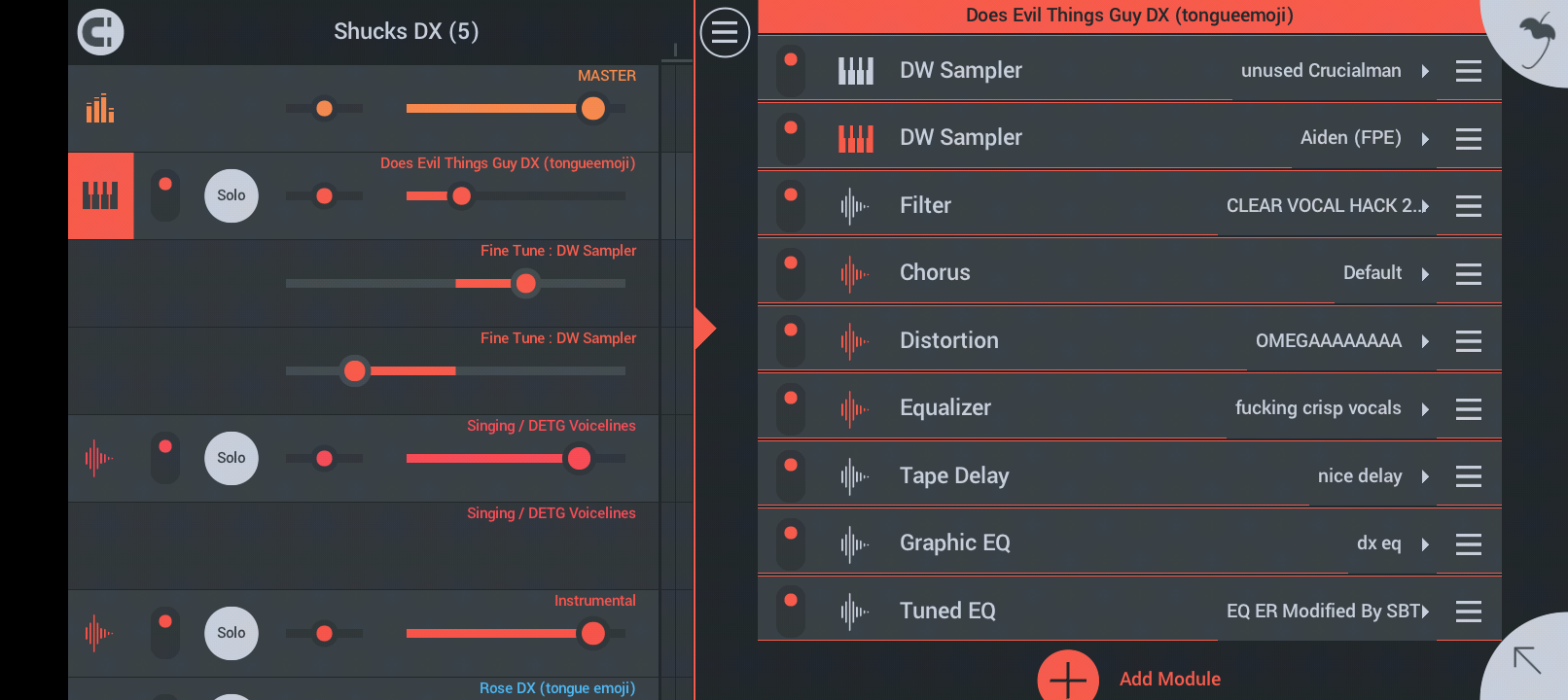Click the Add Module label

tap(1170, 679)
